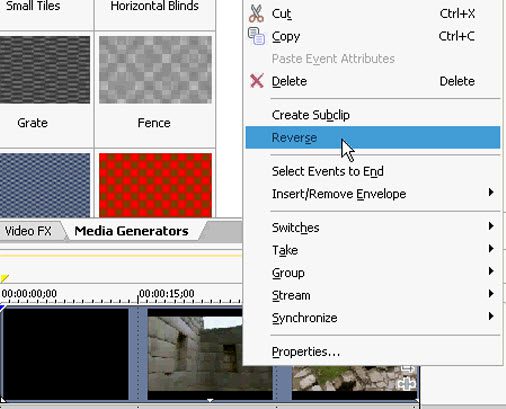Switch to the Media Generators tab
506x409 pixels.
pos(131,231)
